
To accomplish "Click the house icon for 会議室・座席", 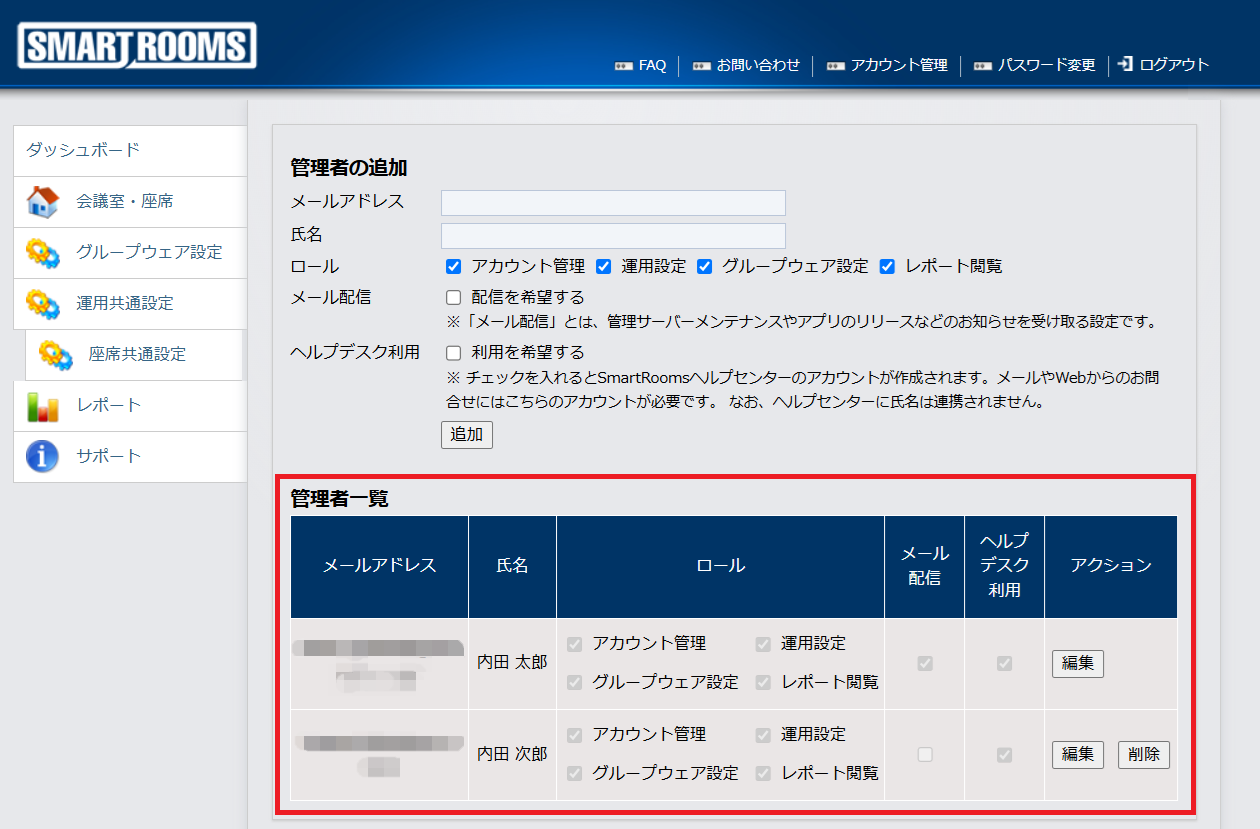I will click(42, 201).
